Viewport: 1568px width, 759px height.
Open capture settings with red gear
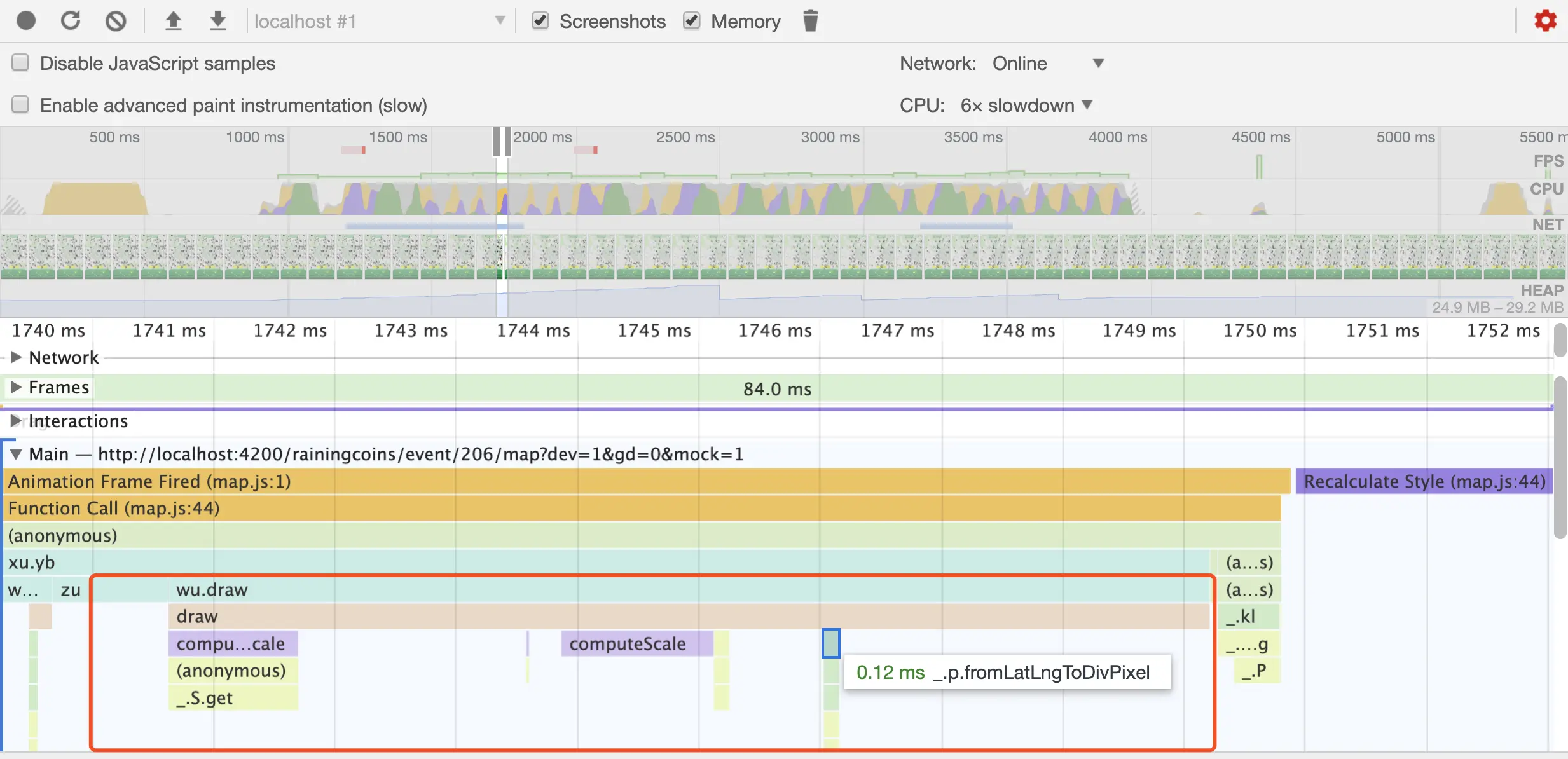point(1545,21)
